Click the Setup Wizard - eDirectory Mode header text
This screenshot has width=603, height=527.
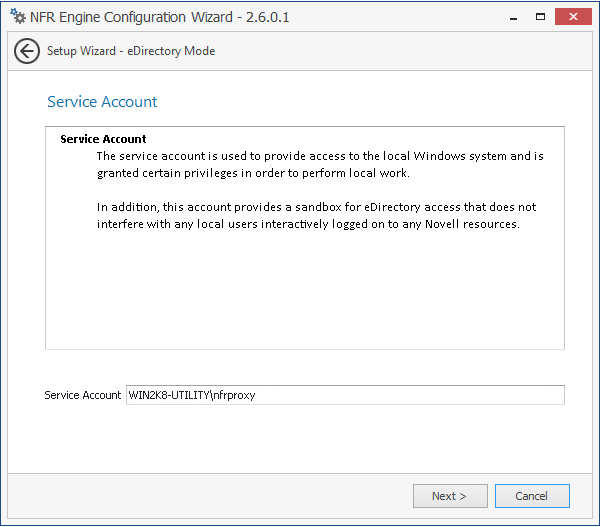[x=131, y=51]
